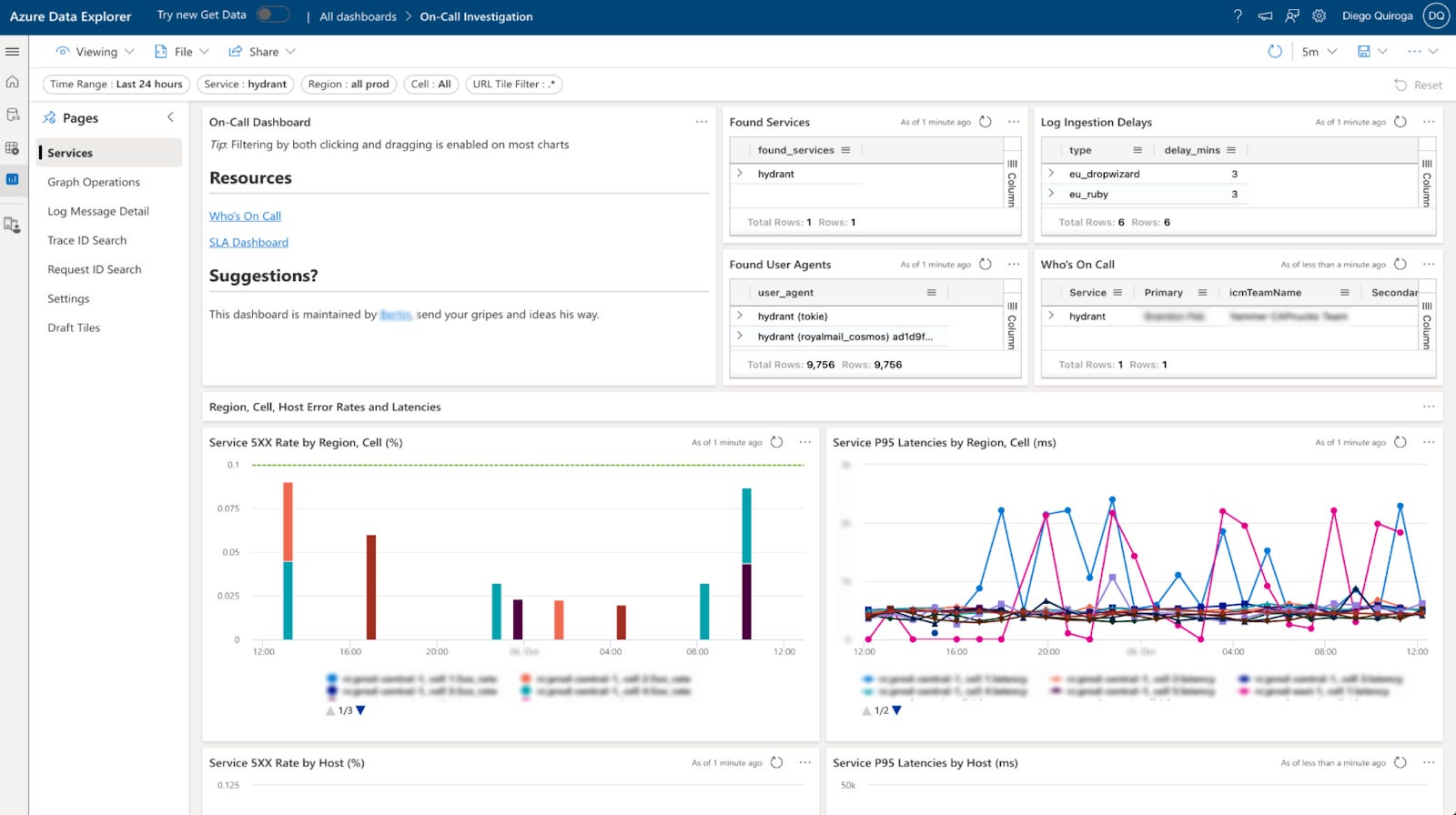The image size is (1456, 815).
Task: Open Region, Cell, Host section ellipsis menu
Action: coord(1429,407)
